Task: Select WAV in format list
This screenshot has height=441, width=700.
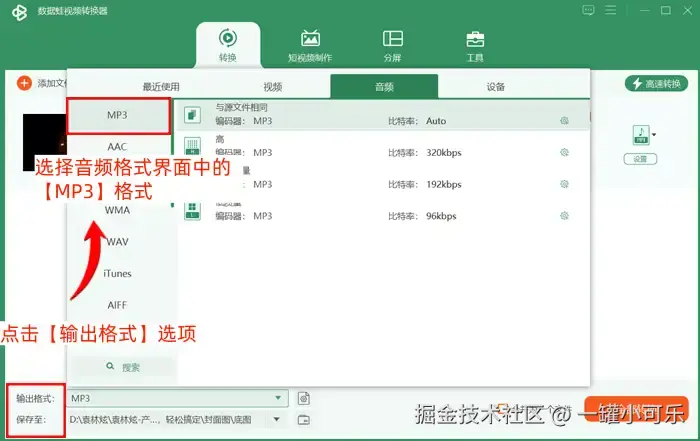Action: pyautogui.click(x=118, y=241)
